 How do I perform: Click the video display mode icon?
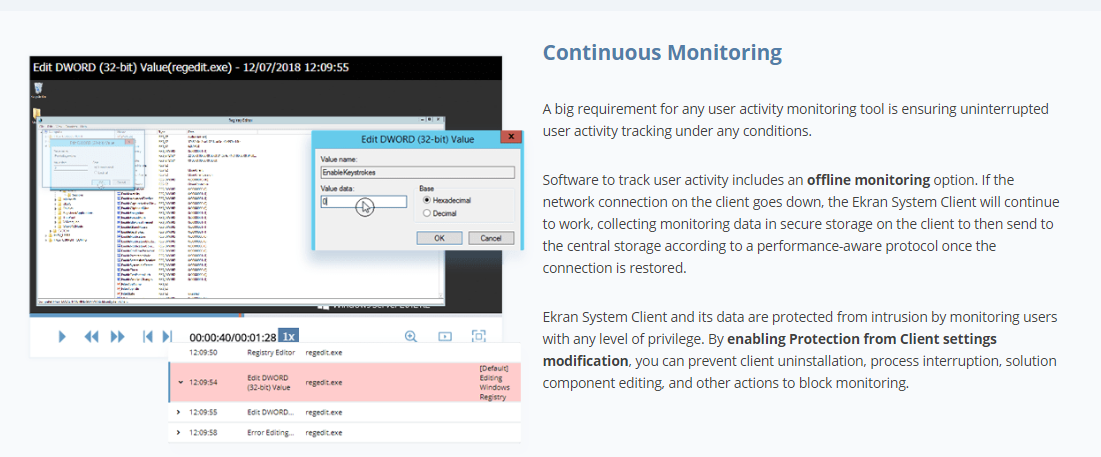click(x=444, y=336)
